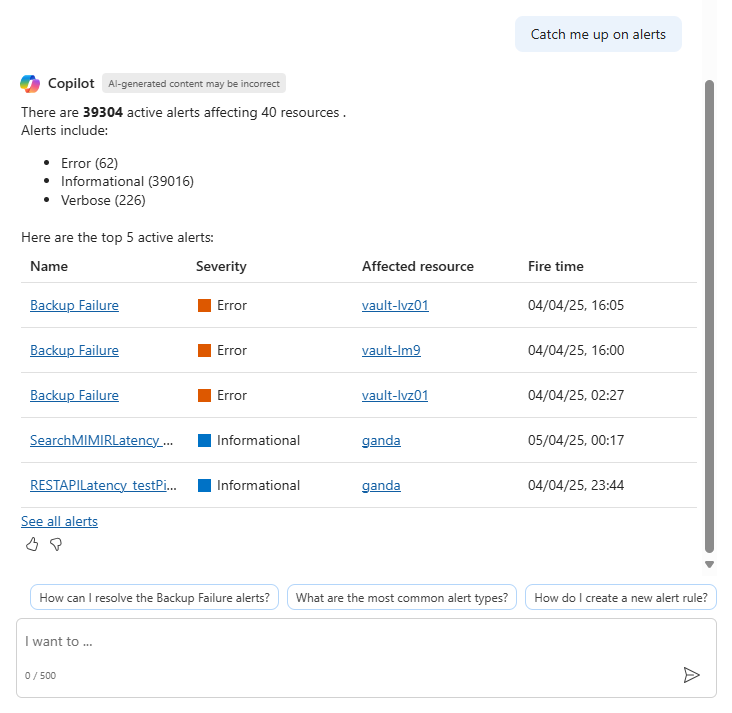This screenshot has width=732, height=713.
Task: Select 'How do I create a new alert rule?' suggestion
Action: [621, 598]
